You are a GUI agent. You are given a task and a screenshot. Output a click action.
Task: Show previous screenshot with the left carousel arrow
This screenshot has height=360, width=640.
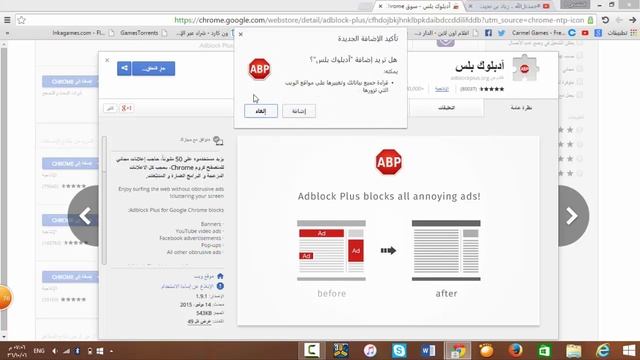pos(84,216)
